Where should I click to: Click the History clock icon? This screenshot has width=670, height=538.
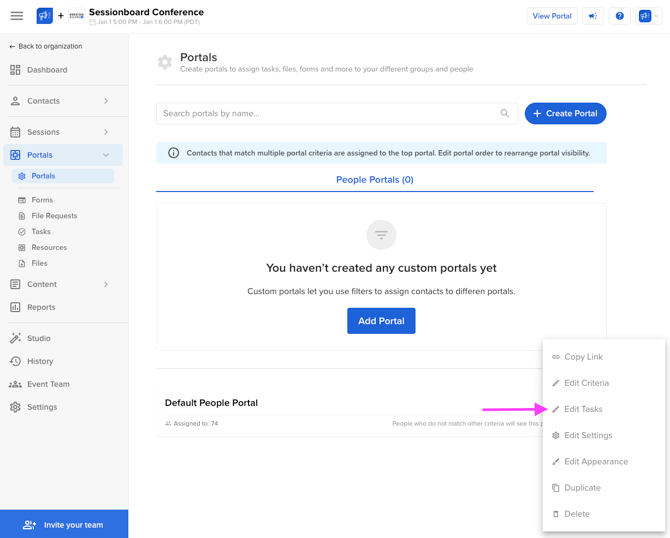click(15, 361)
